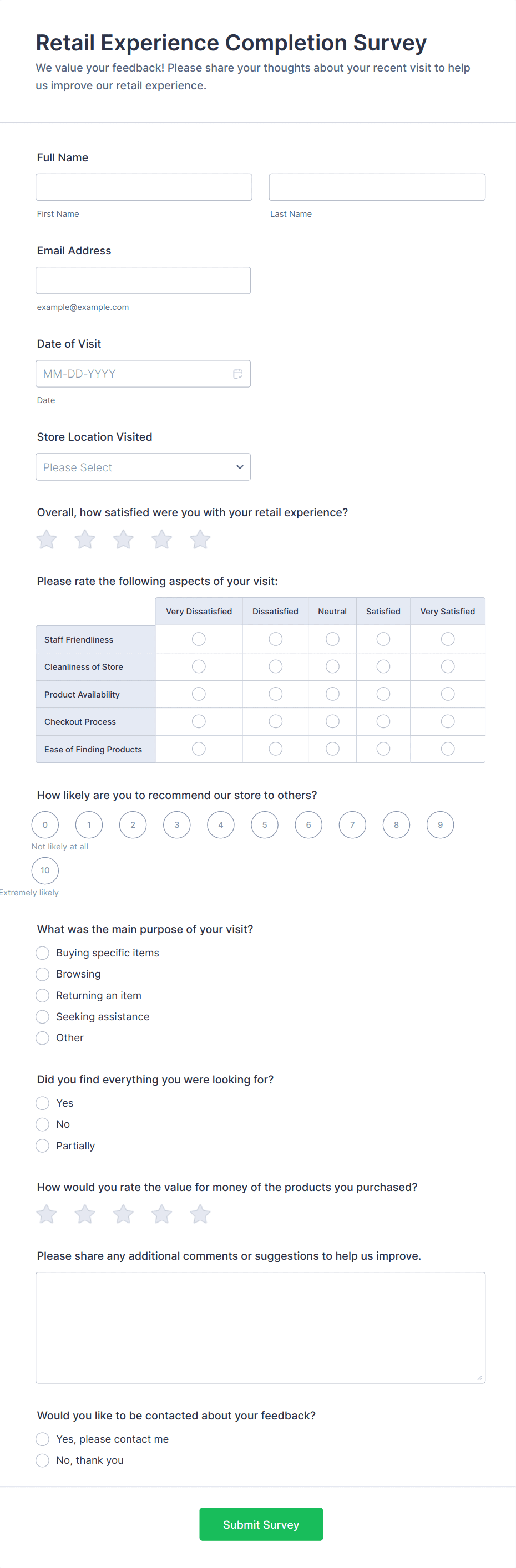
Task: Select the fifth star for value for money
Action: point(200,1214)
